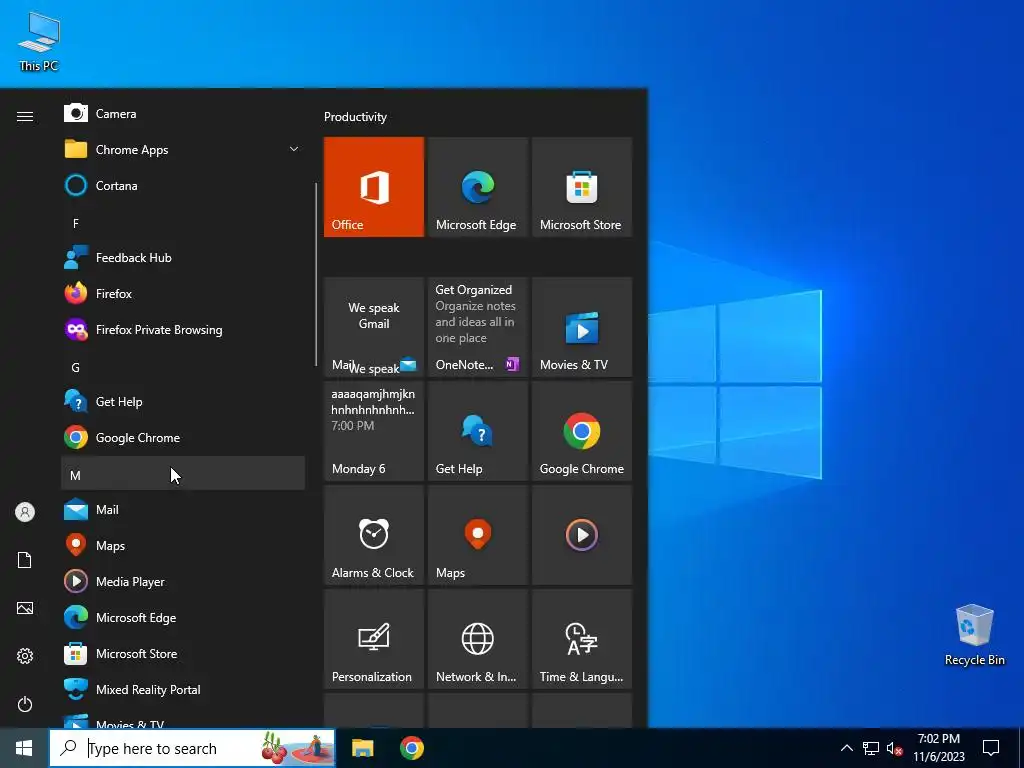Open Firefox Private Browsing
This screenshot has width=1024, height=768.
183,329
